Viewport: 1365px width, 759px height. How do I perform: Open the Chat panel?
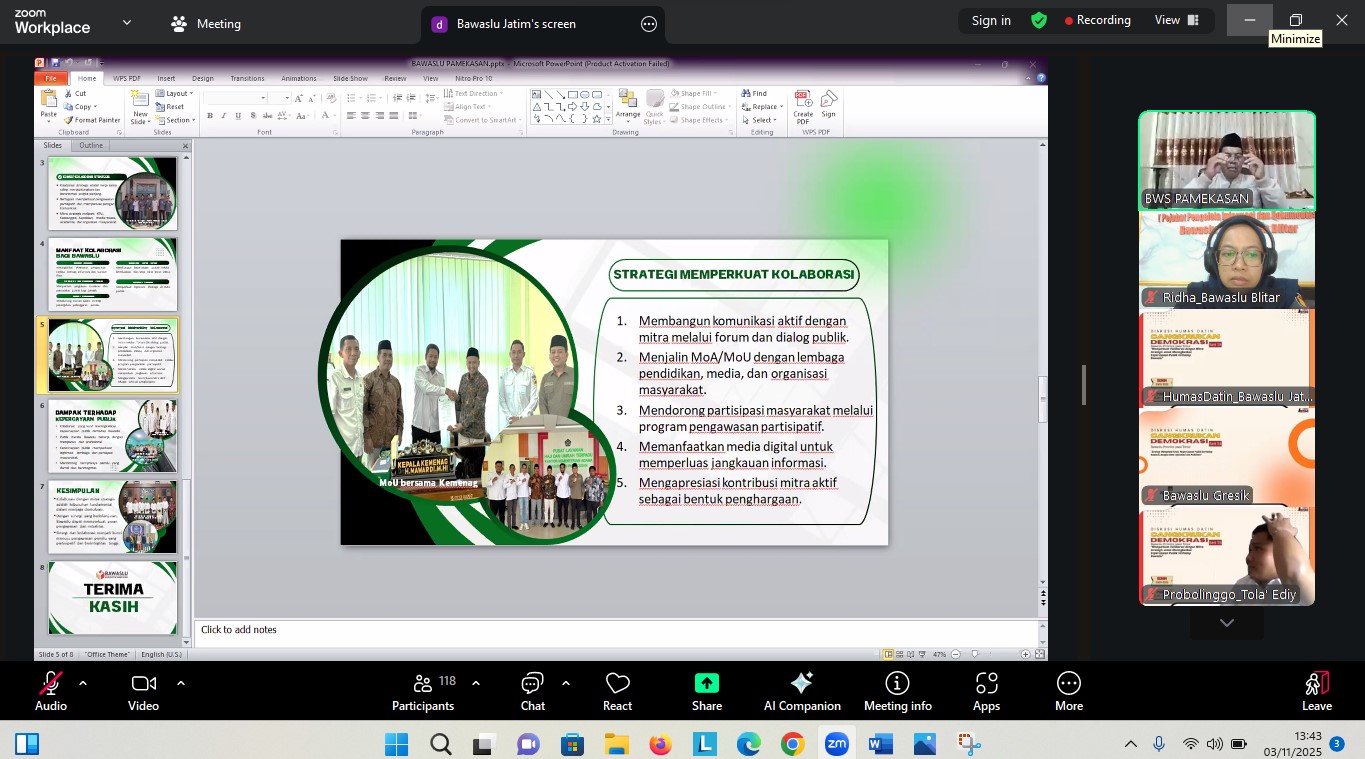click(x=532, y=691)
